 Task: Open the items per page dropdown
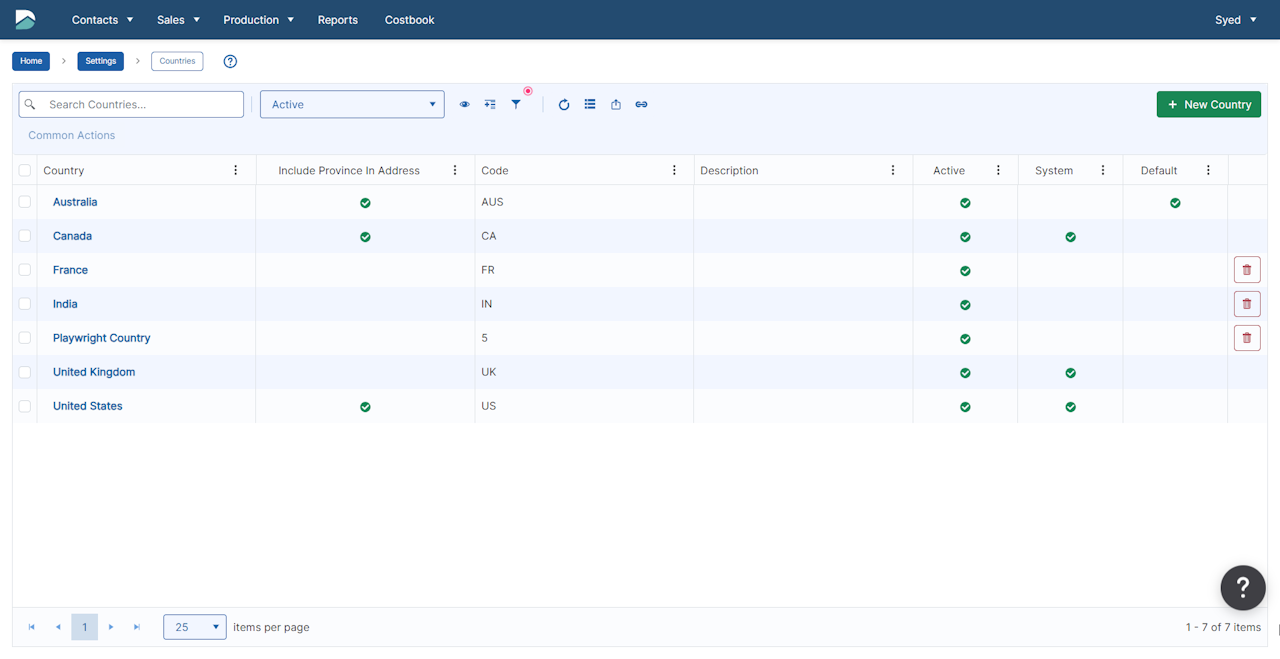tap(195, 627)
